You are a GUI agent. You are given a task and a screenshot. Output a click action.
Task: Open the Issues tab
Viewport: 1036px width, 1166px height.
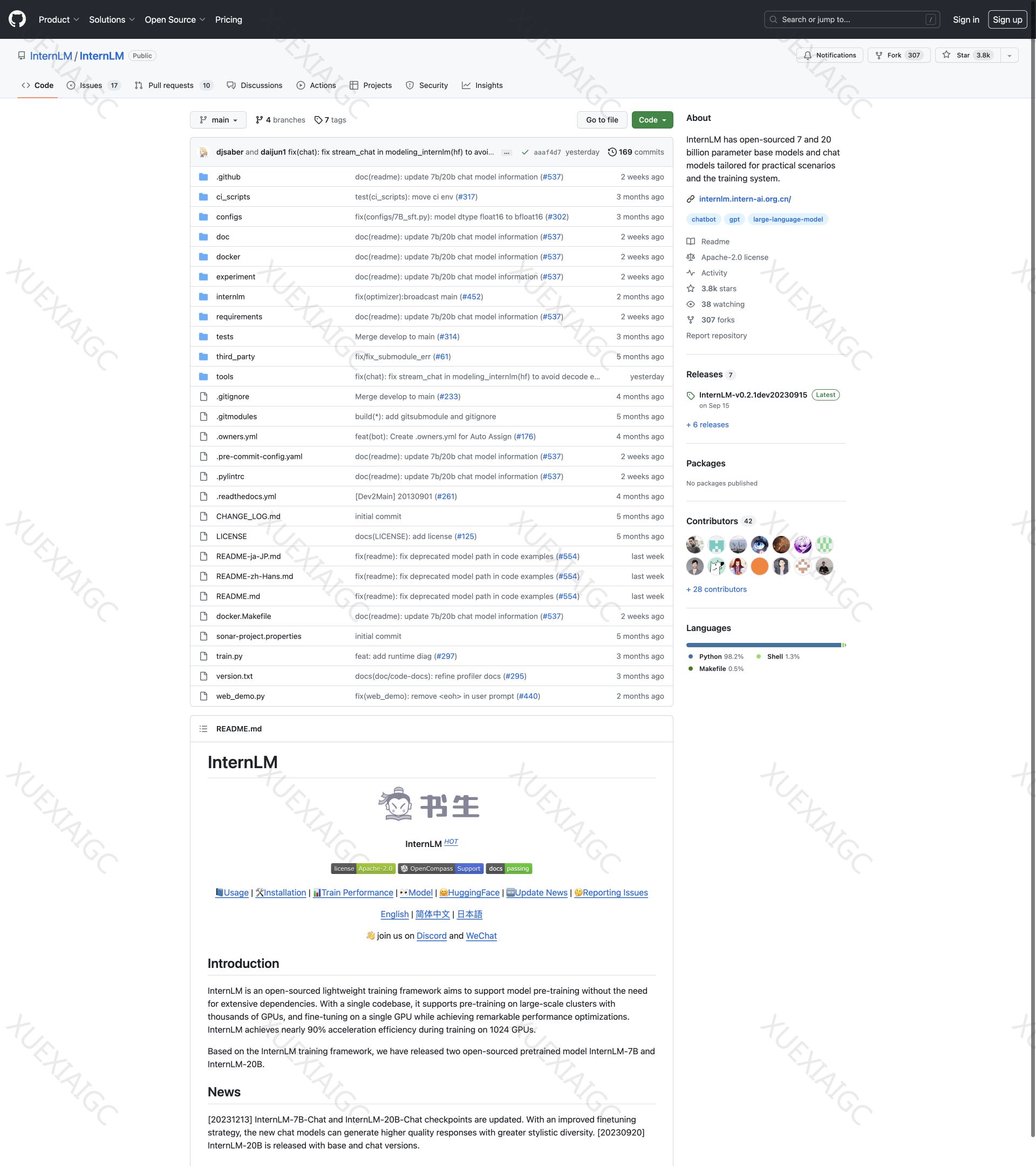coord(91,86)
